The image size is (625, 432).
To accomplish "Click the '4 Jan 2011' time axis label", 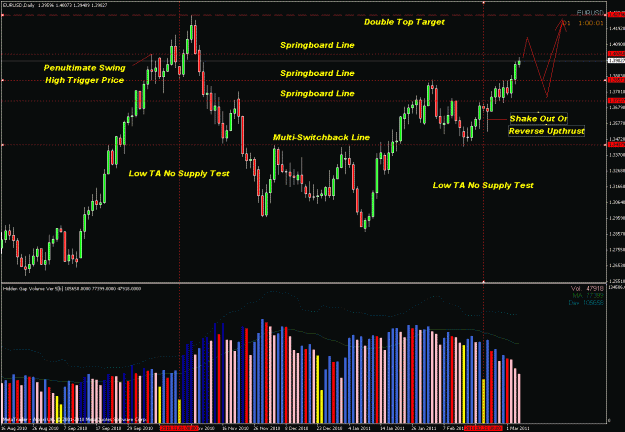I will coord(360,428).
